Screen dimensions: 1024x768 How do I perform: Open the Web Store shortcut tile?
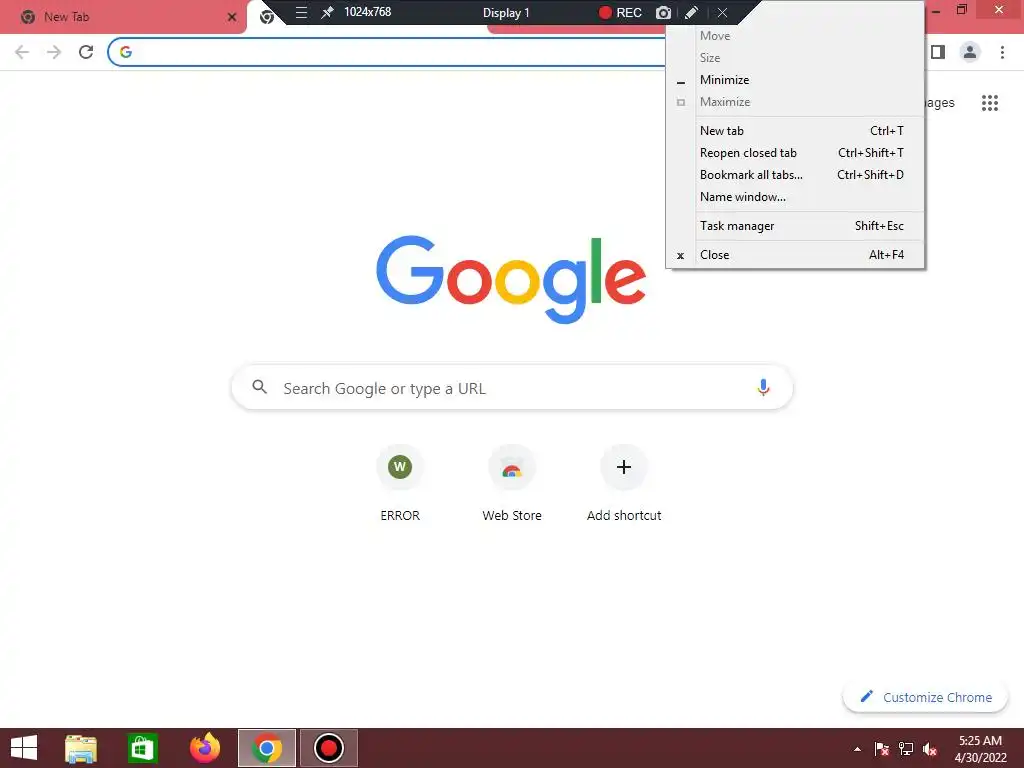pyautogui.click(x=512, y=483)
